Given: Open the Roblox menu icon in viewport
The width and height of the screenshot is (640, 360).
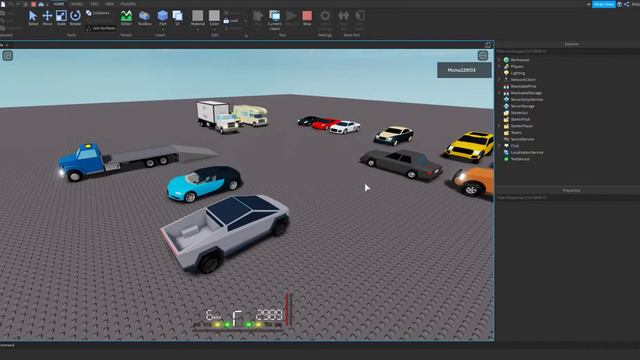Looking at the screenshot, I should (x=8, y=56).
